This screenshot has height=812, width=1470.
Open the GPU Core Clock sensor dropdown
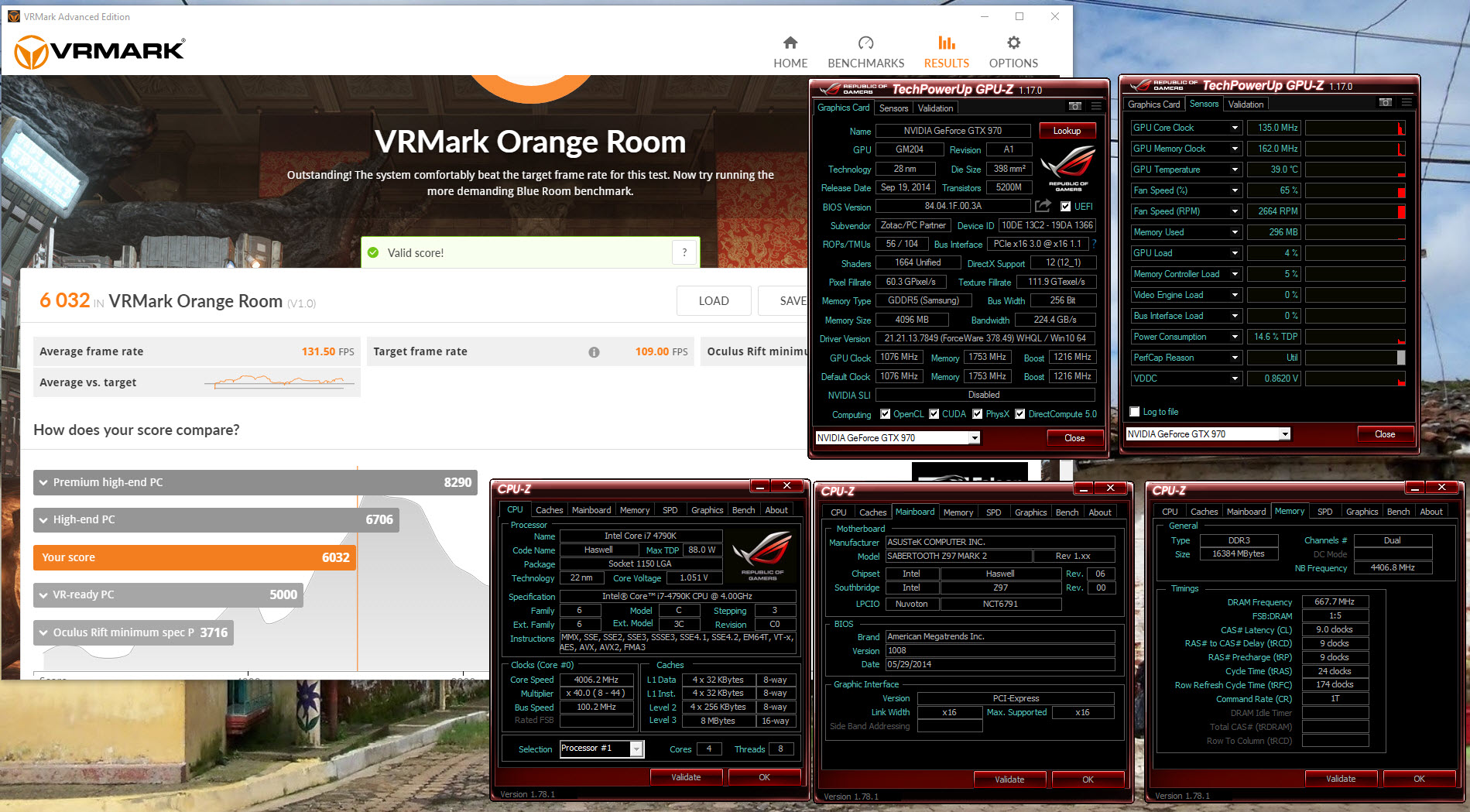point(1235,128)
